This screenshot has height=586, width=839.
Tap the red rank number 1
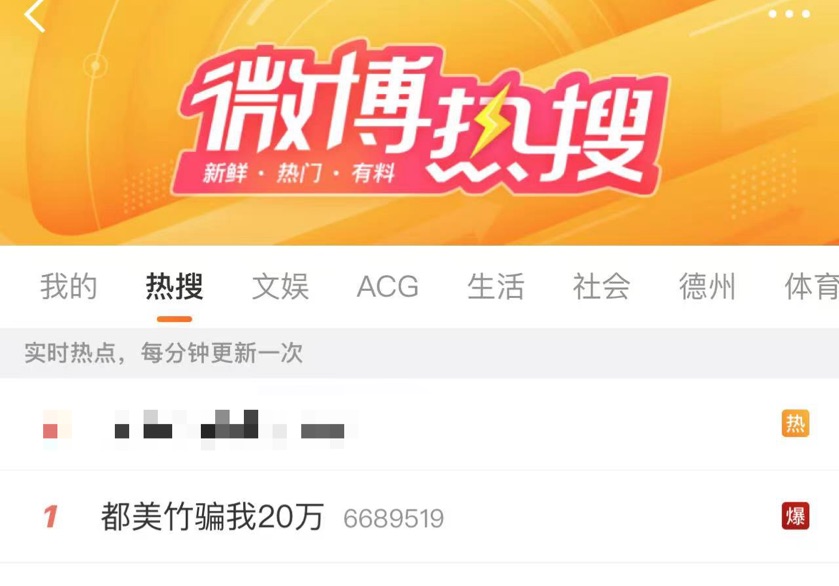(x=51, y=516)
